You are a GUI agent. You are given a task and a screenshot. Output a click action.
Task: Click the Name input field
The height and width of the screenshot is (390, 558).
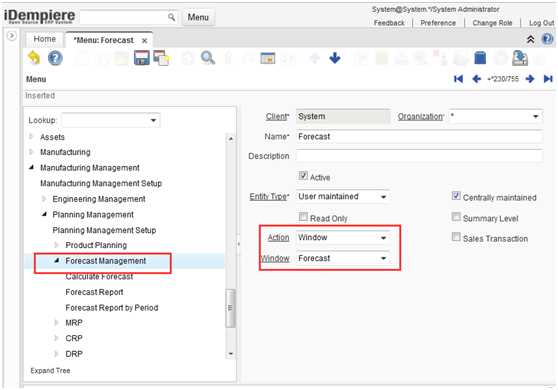(x=419, y=137)
